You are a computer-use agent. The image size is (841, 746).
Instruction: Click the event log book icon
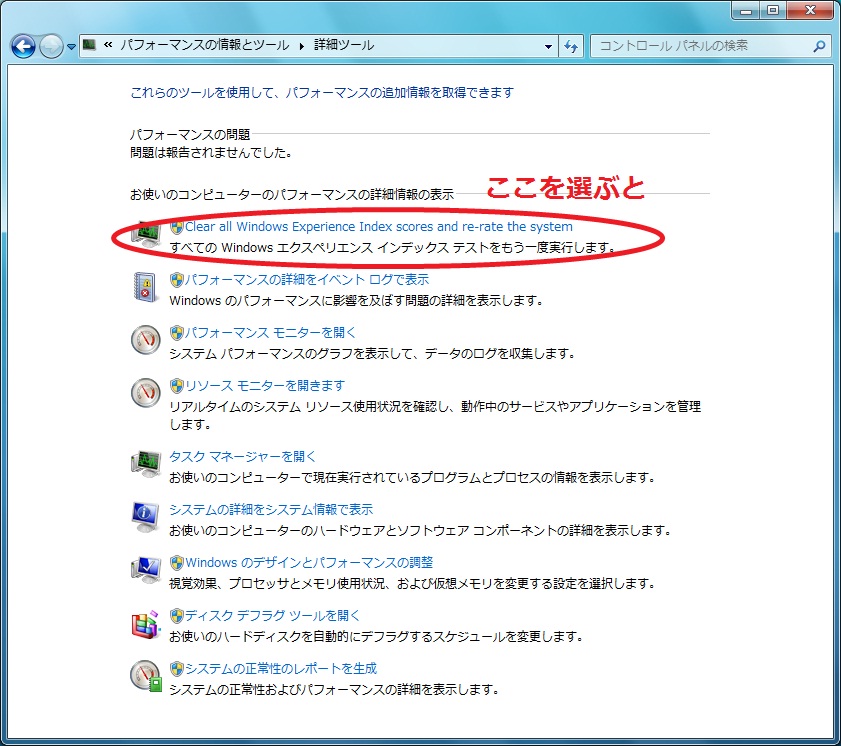(x=145, y=287)
